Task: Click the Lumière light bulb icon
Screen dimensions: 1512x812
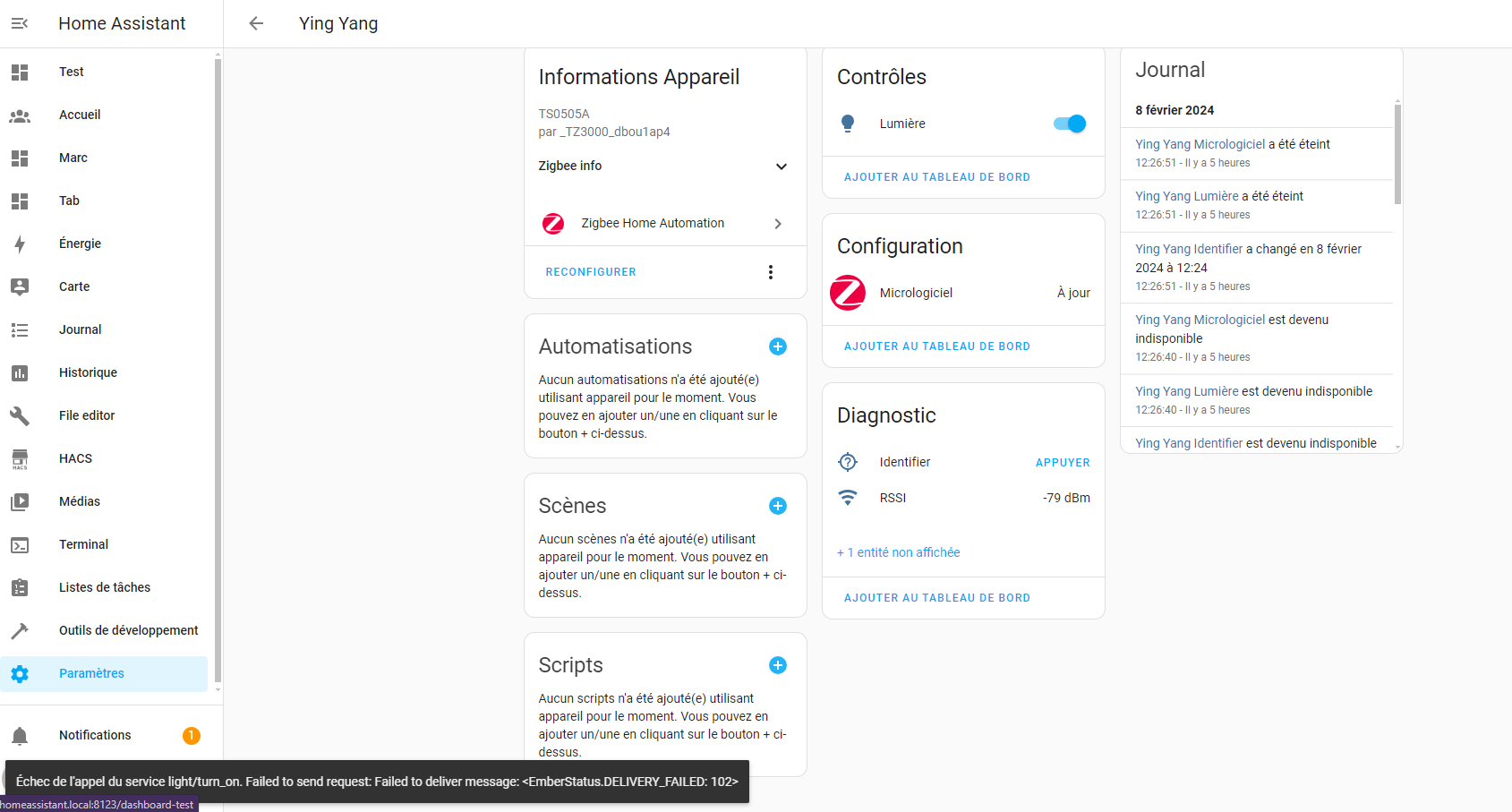Action: coord(848,124)
